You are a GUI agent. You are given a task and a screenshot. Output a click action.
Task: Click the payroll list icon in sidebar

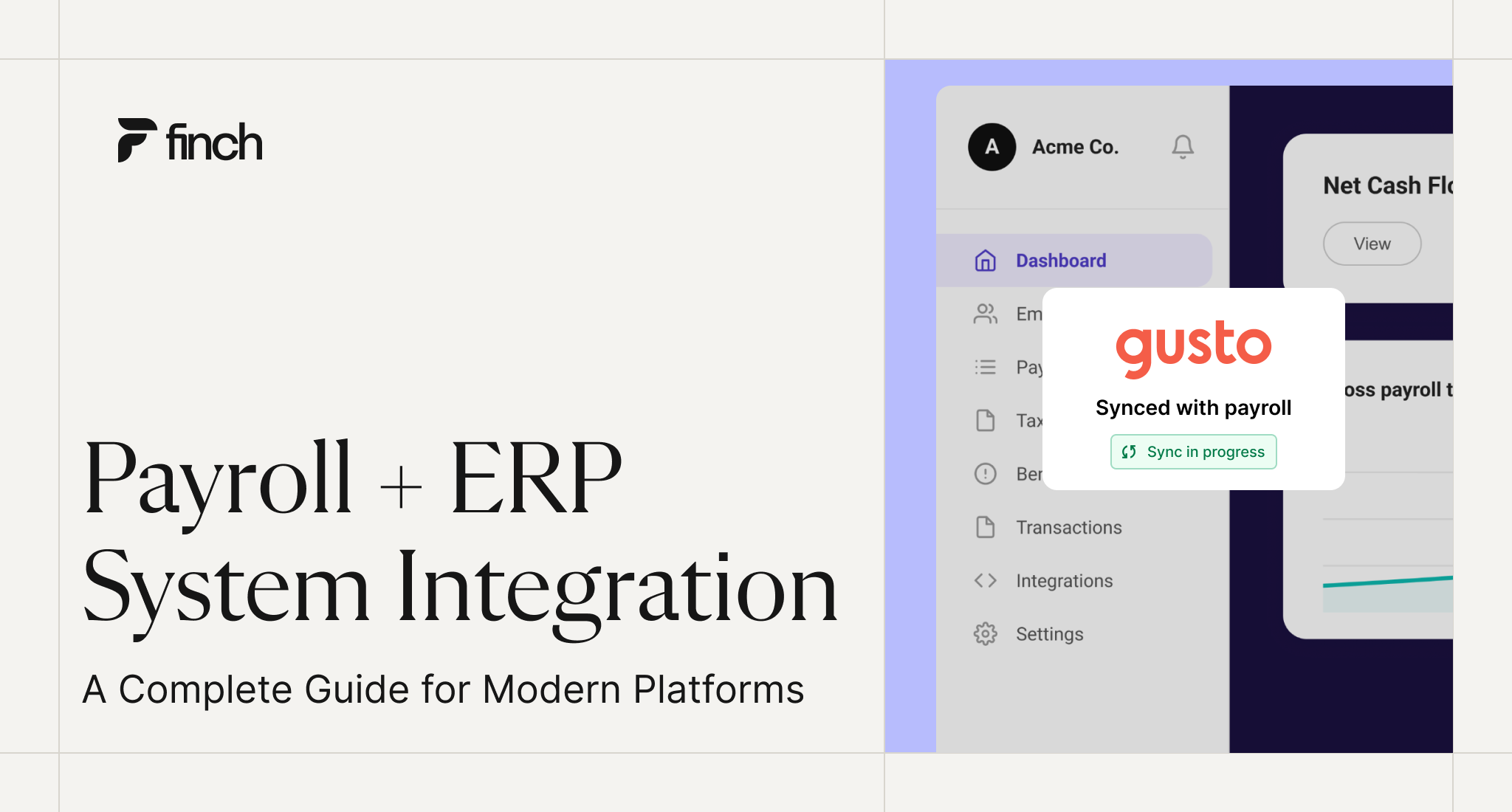985,368
